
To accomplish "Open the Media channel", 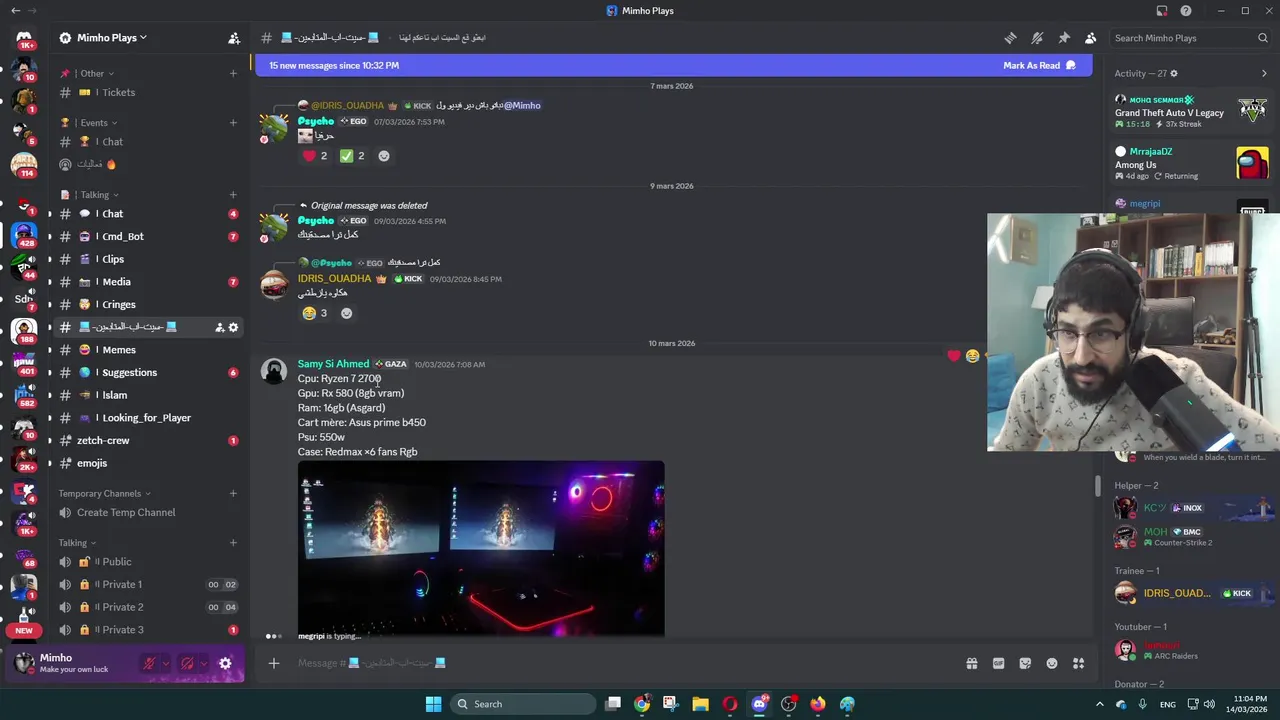I will (x=149, y=282).
